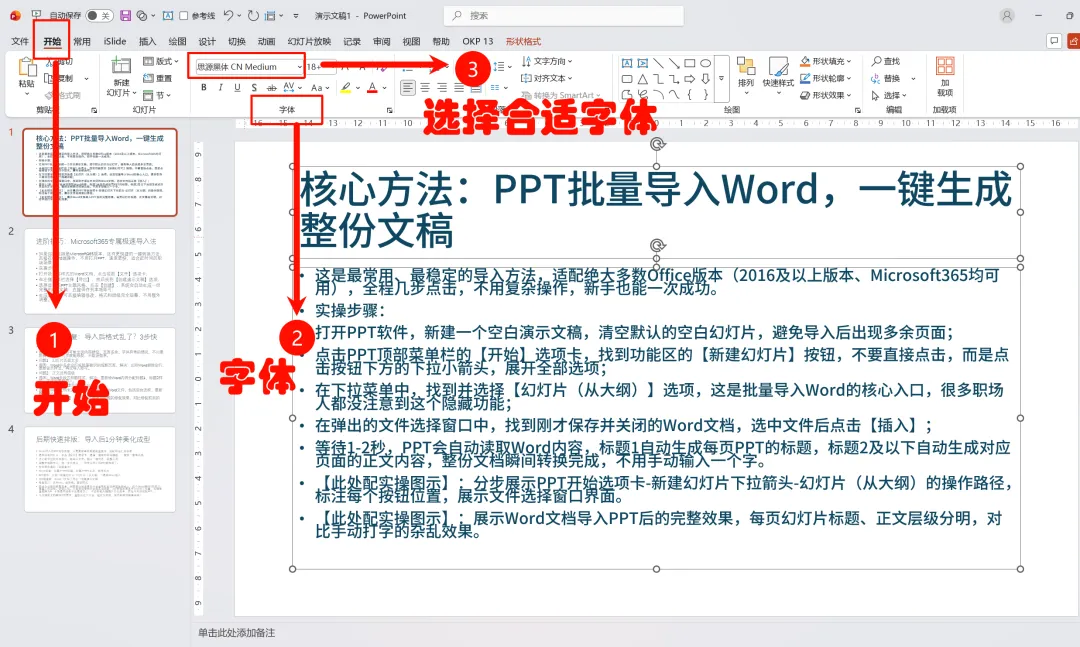
Task: Expand the shapes gallery More arrow
Action: pyautogui.click(x=721, y=79)
